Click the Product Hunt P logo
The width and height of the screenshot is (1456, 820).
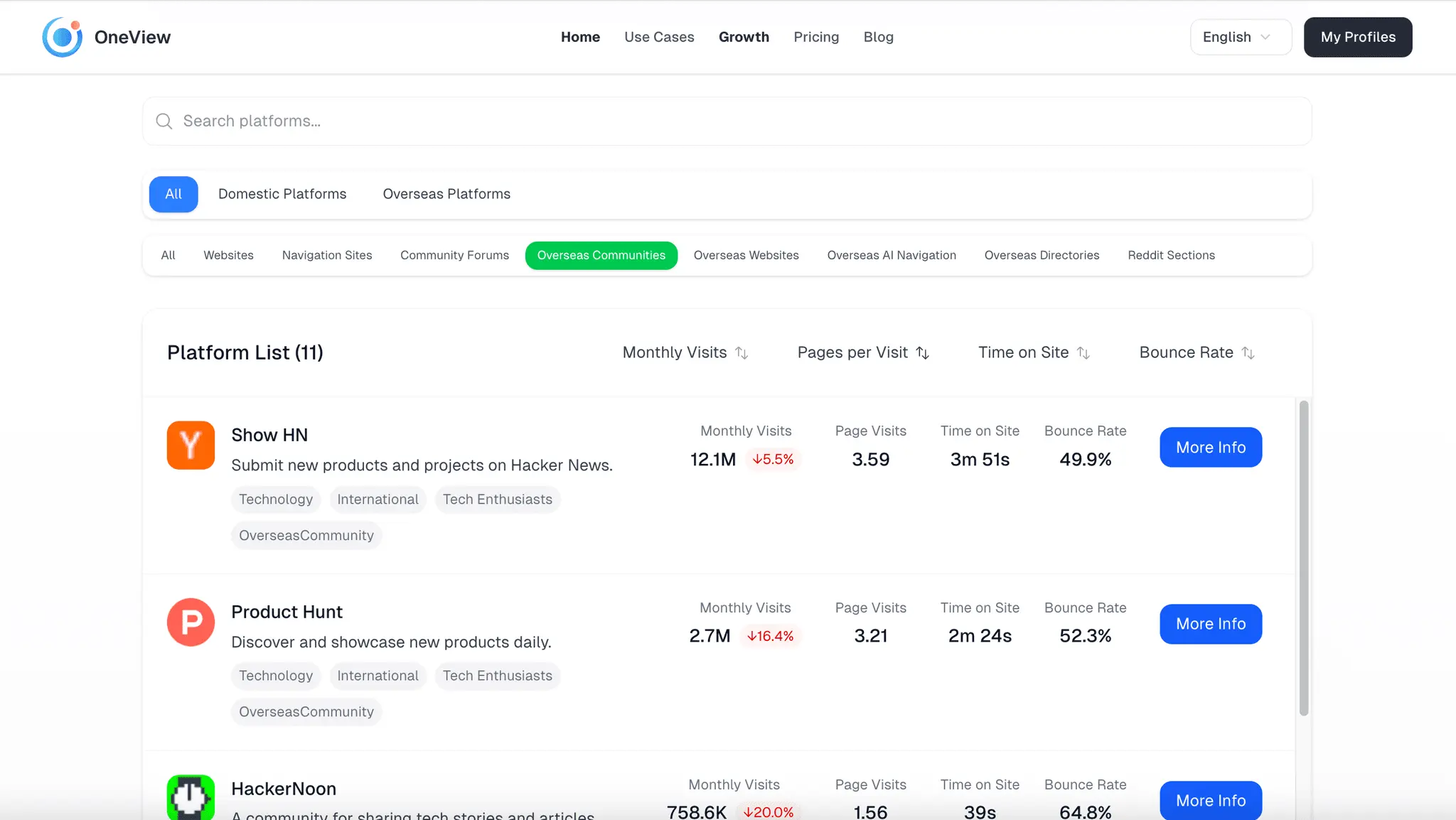point(191,622)
